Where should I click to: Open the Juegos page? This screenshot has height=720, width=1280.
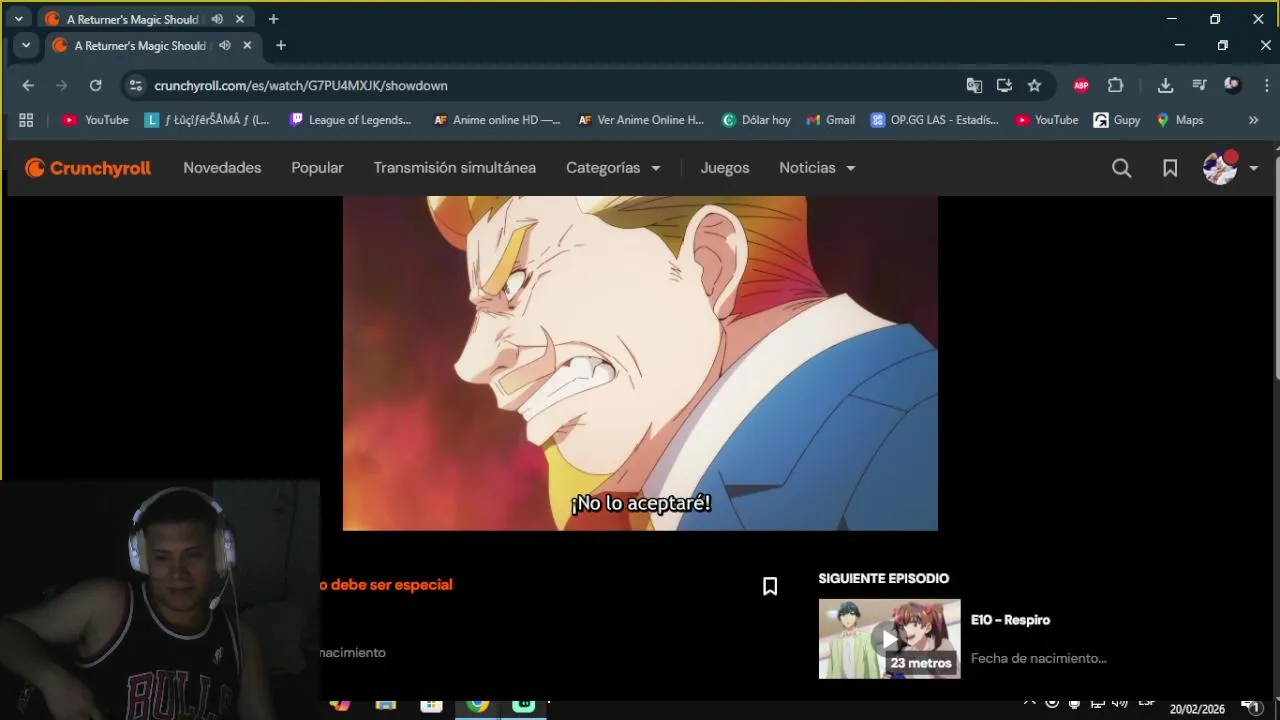(x=725, y=168)
